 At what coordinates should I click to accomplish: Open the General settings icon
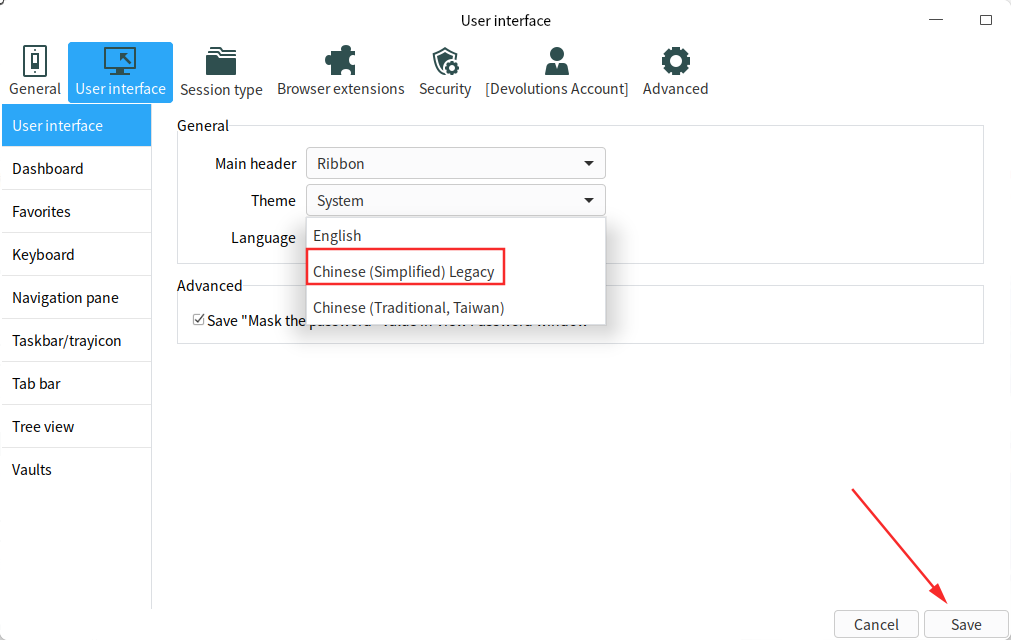click(x=35, y=62)
